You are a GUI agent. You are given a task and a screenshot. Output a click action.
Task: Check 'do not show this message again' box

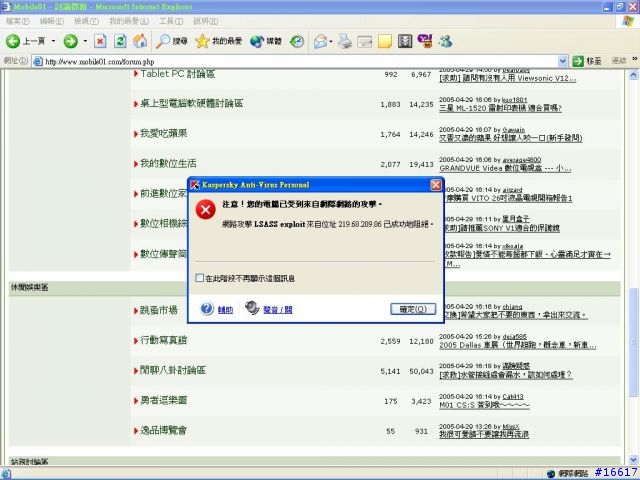(x=199, y=278)
